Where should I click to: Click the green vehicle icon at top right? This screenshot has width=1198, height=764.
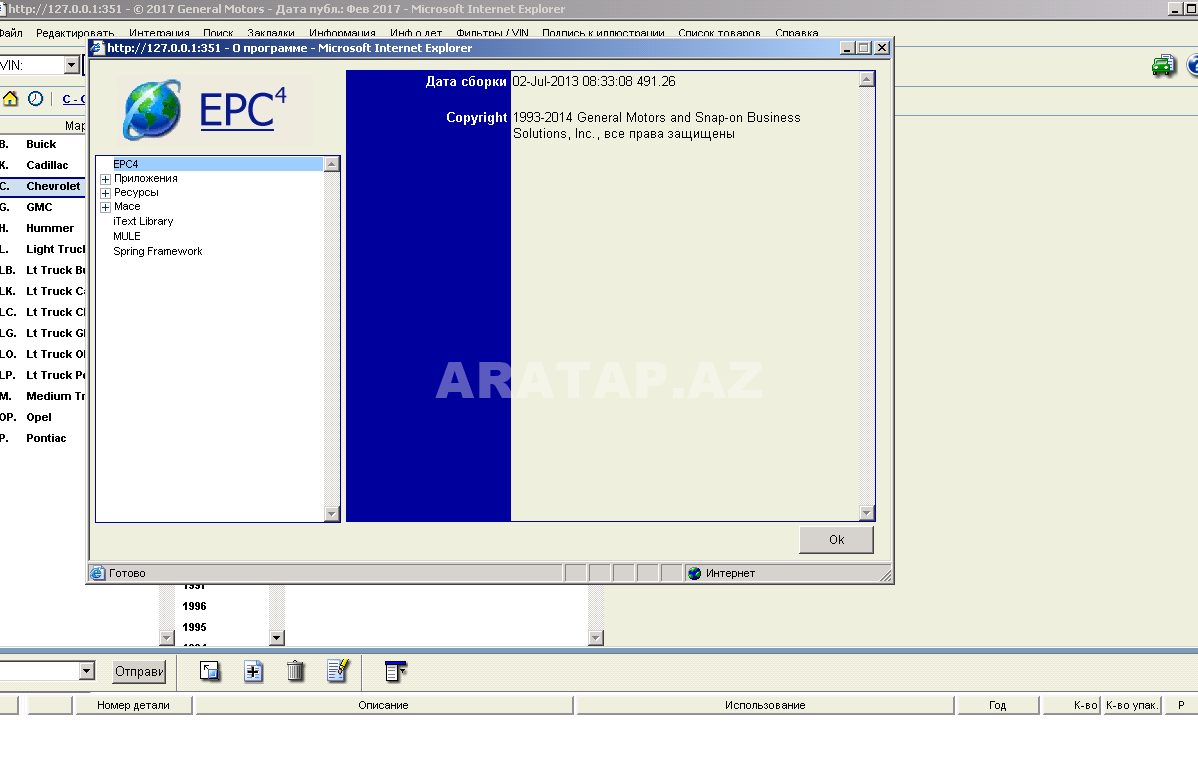[1164, 66]
